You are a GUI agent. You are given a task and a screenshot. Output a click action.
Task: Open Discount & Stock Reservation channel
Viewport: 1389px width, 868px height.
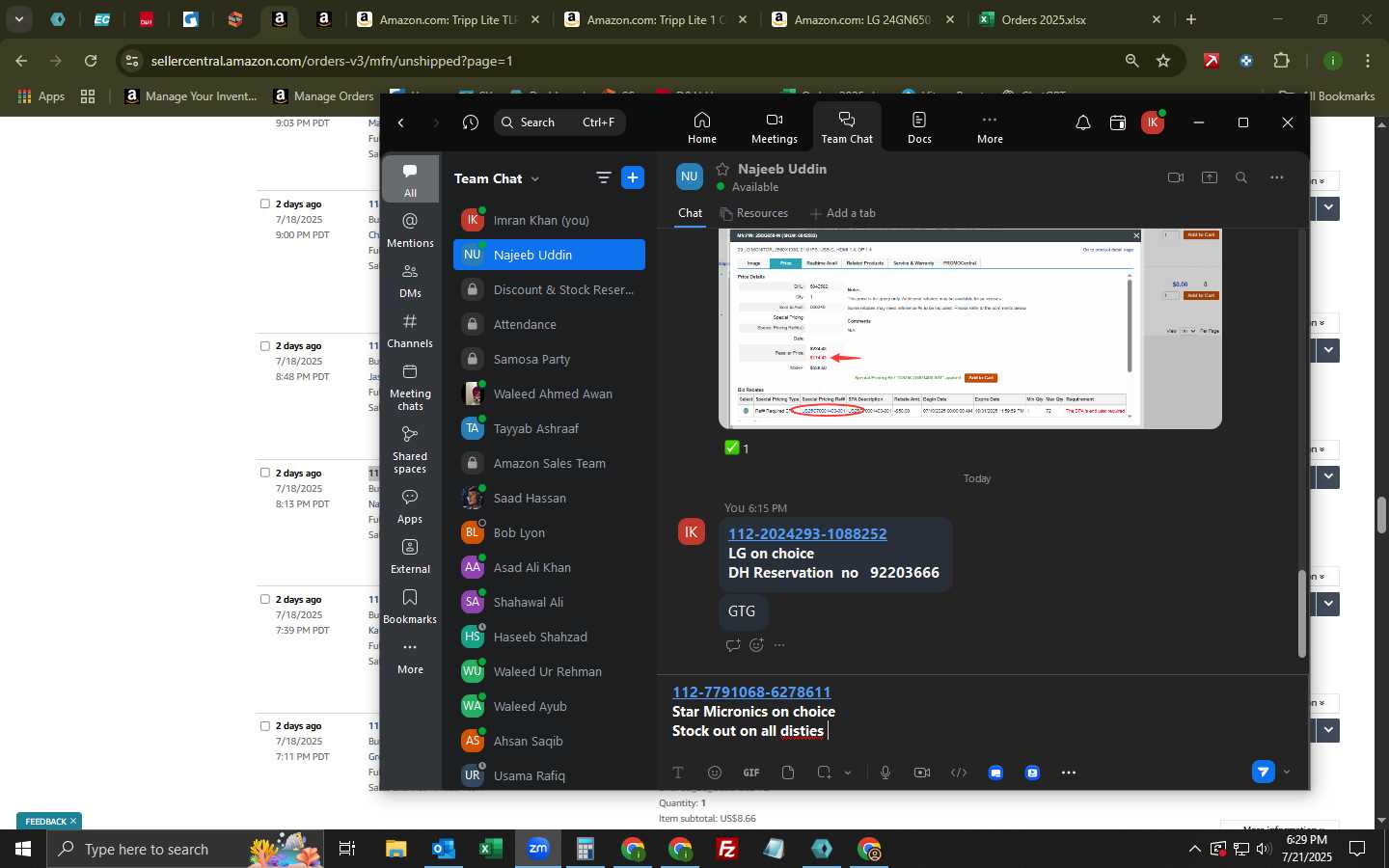(549, 289)
